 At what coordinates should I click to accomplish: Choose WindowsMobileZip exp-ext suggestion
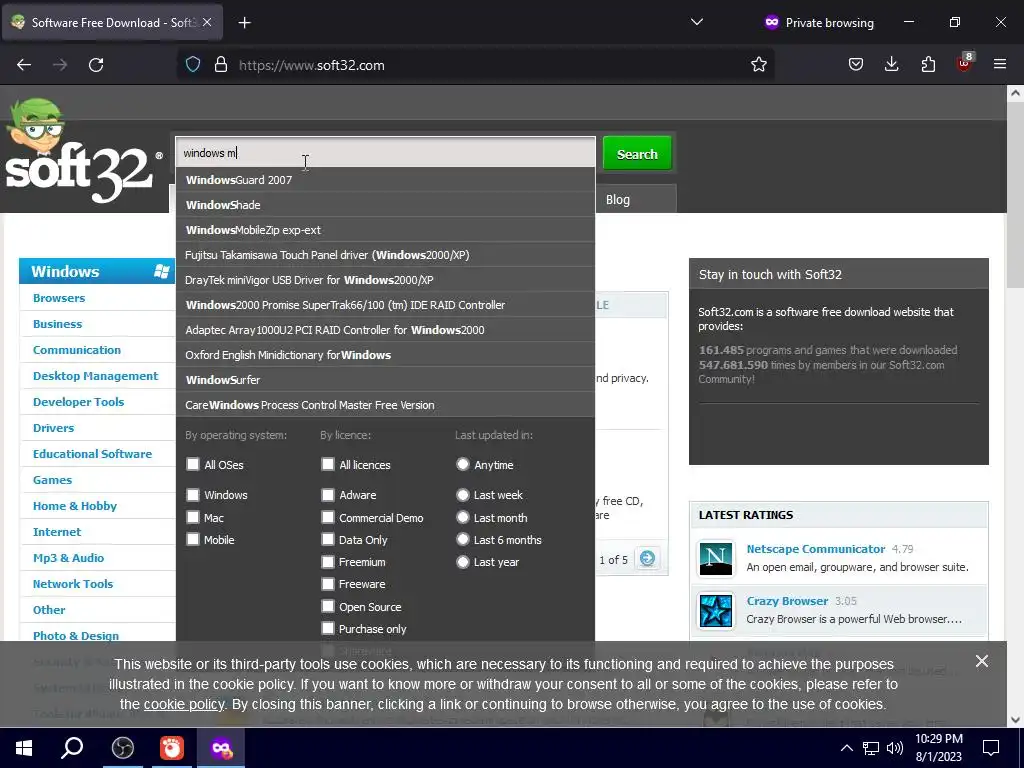(385, 230)
